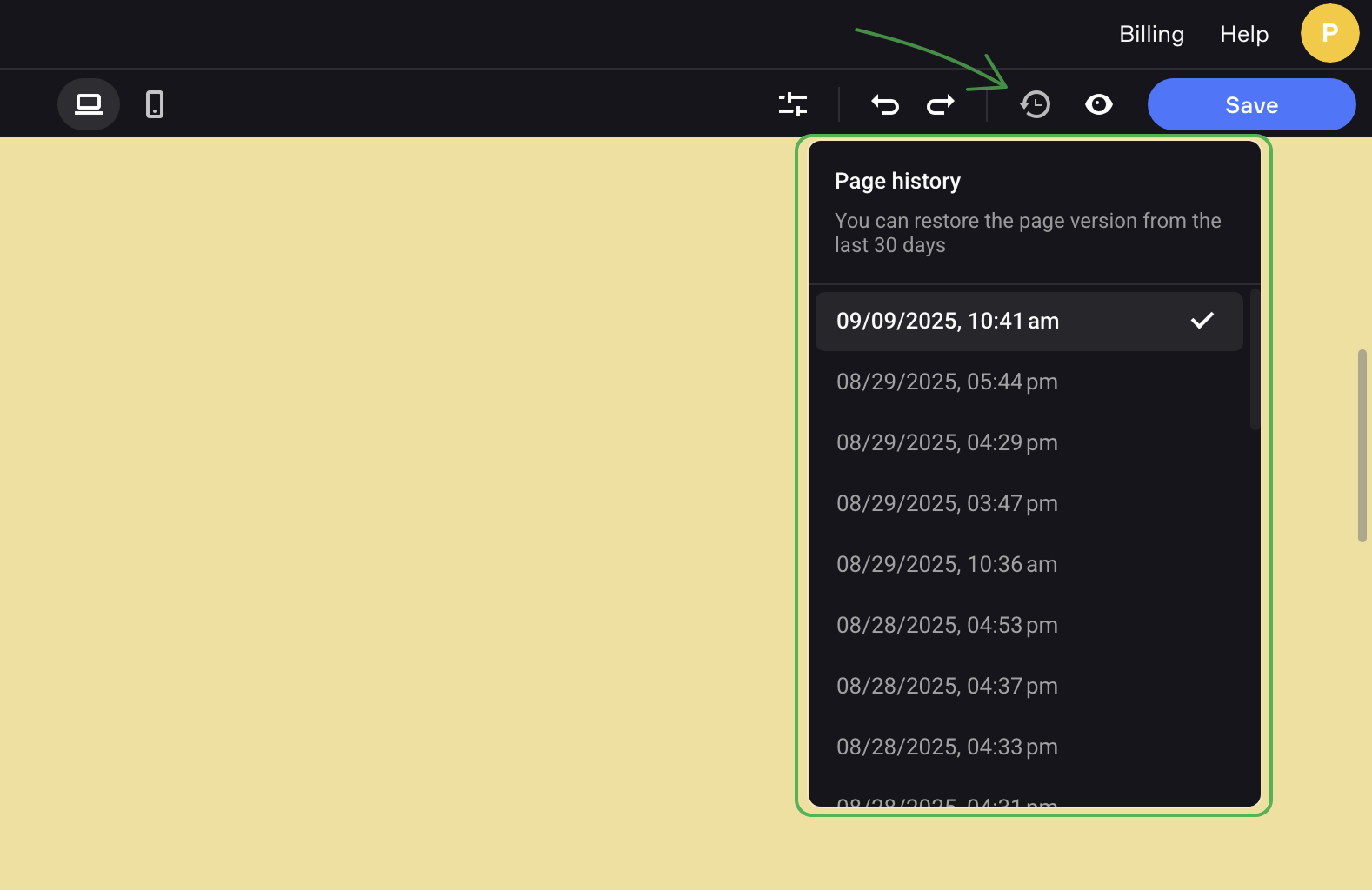Open the Help menu item
The width and height of the screenshot is (1372, 890).
point(1243,34)
